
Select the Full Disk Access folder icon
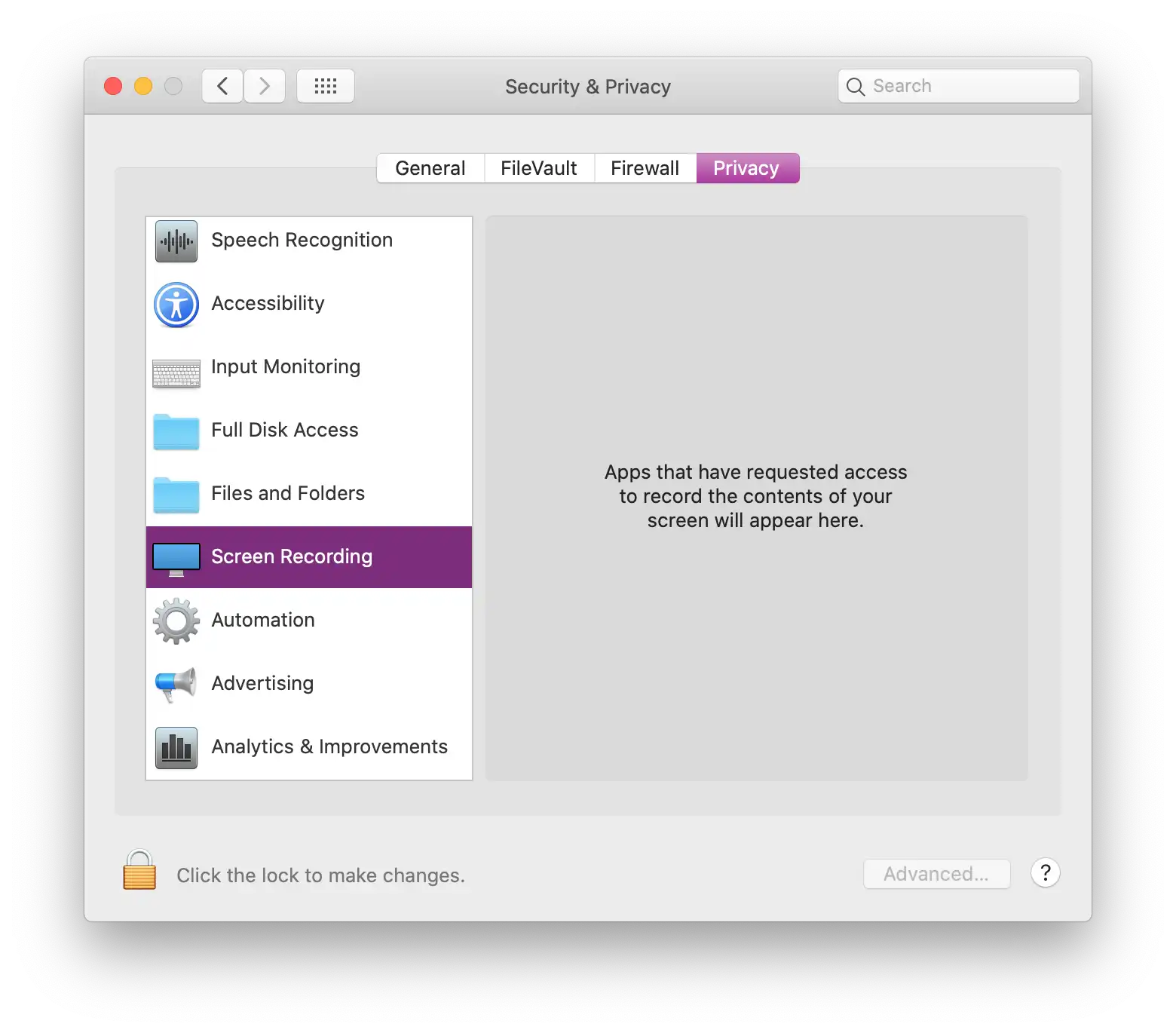176,431
